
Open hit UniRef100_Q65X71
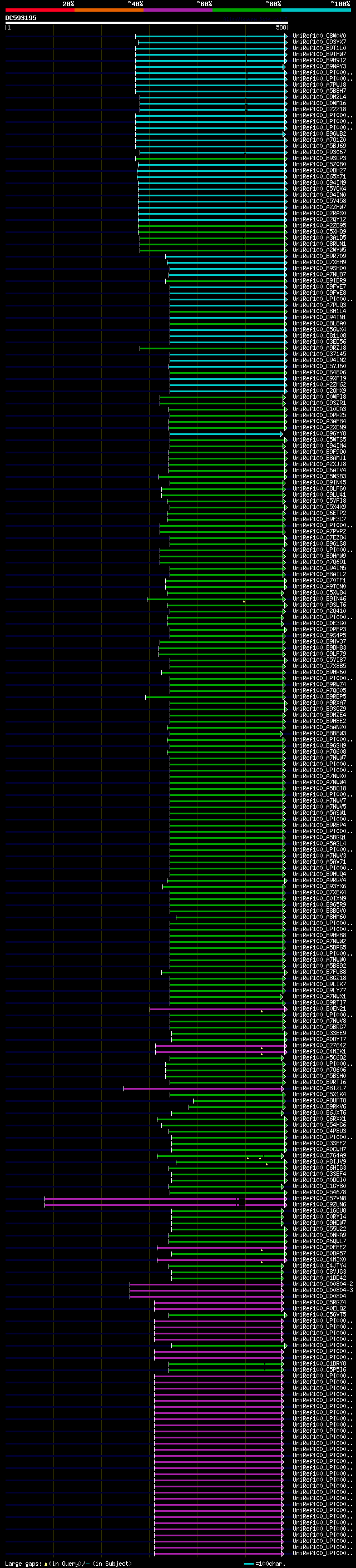coord(319,176)
